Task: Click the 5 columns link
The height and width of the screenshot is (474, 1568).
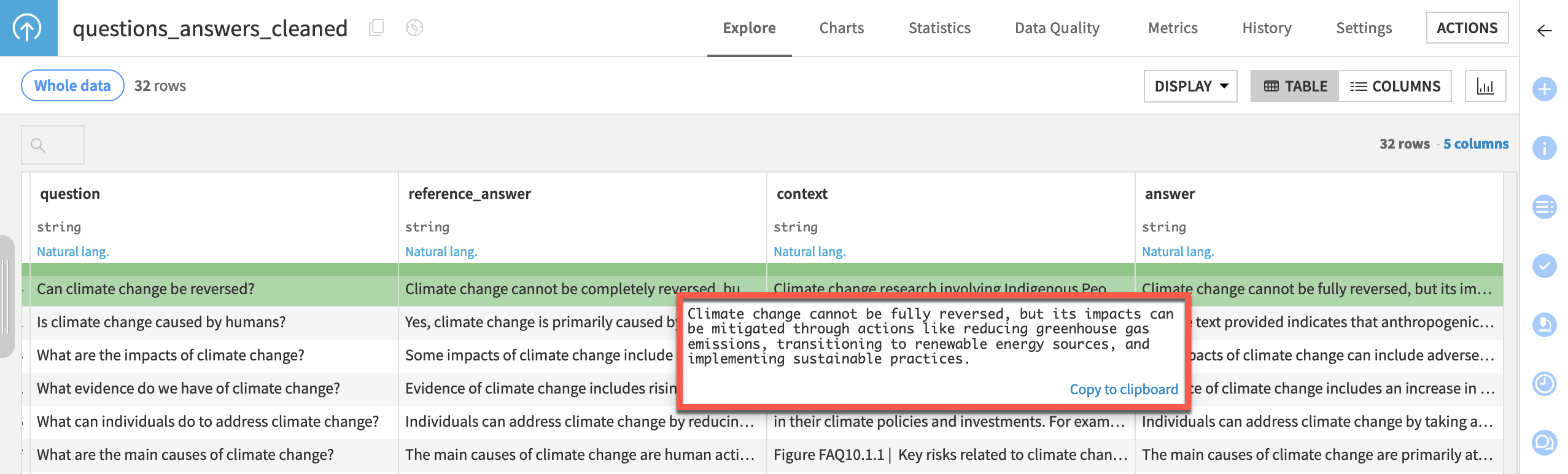Action: (1475, 144)
